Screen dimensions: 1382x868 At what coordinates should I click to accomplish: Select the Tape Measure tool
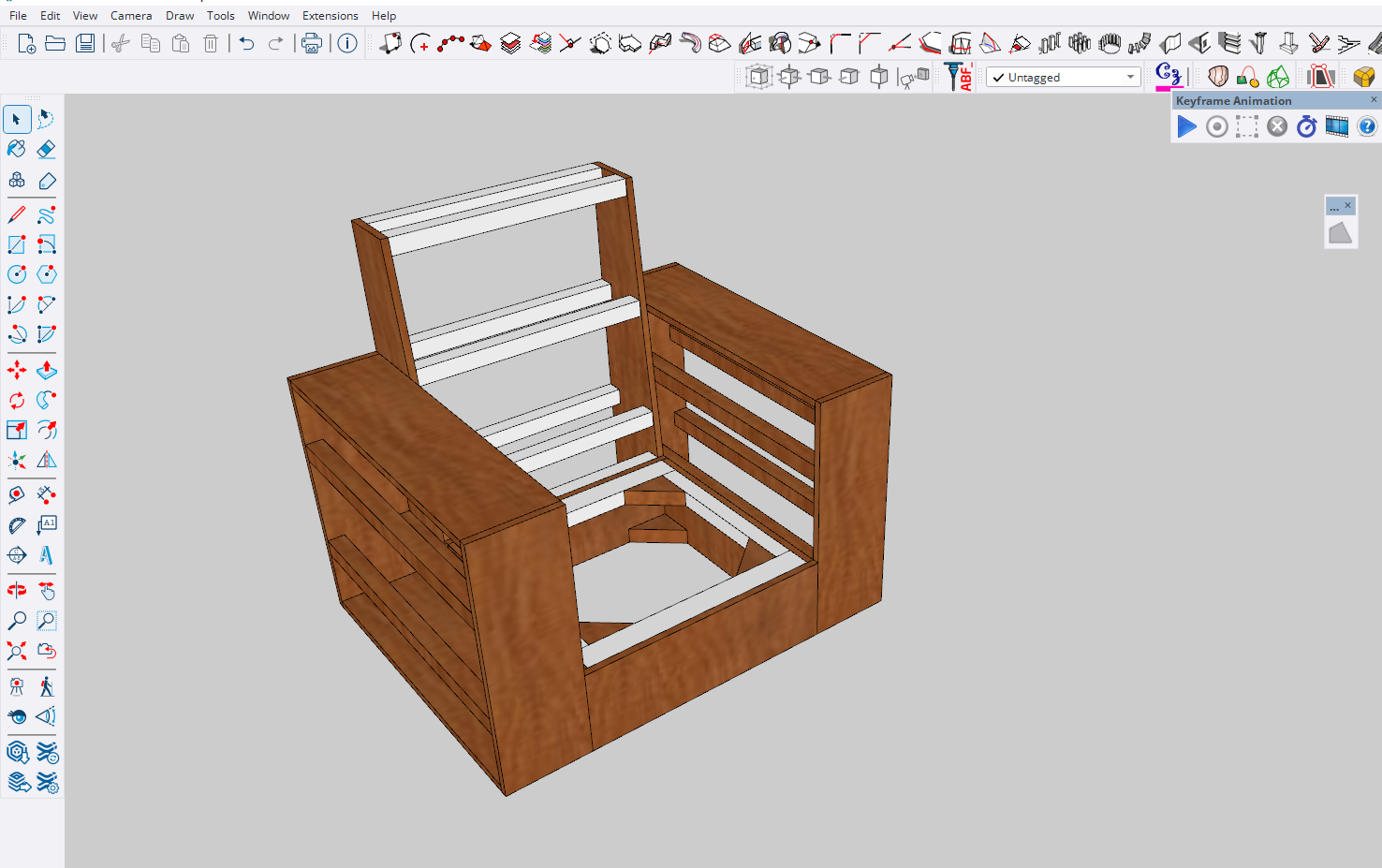(17, 494)
